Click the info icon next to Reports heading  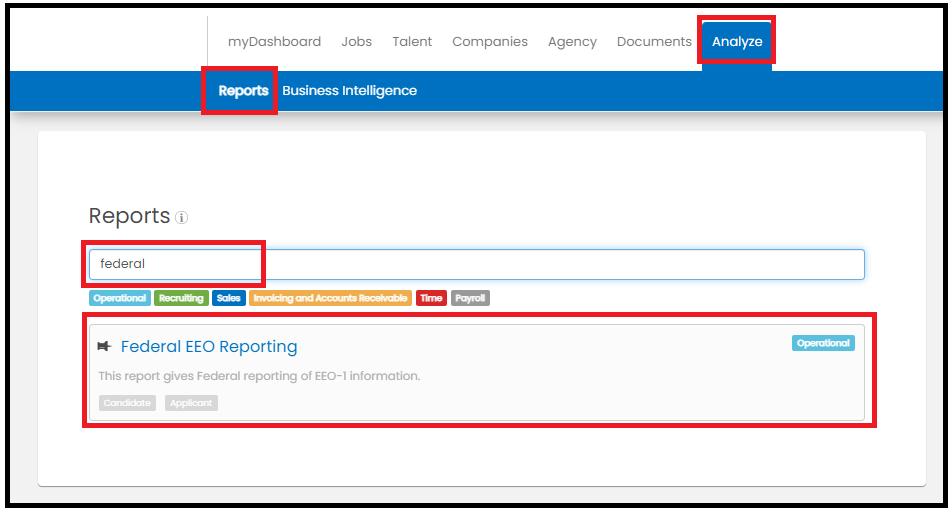(182, 218)
